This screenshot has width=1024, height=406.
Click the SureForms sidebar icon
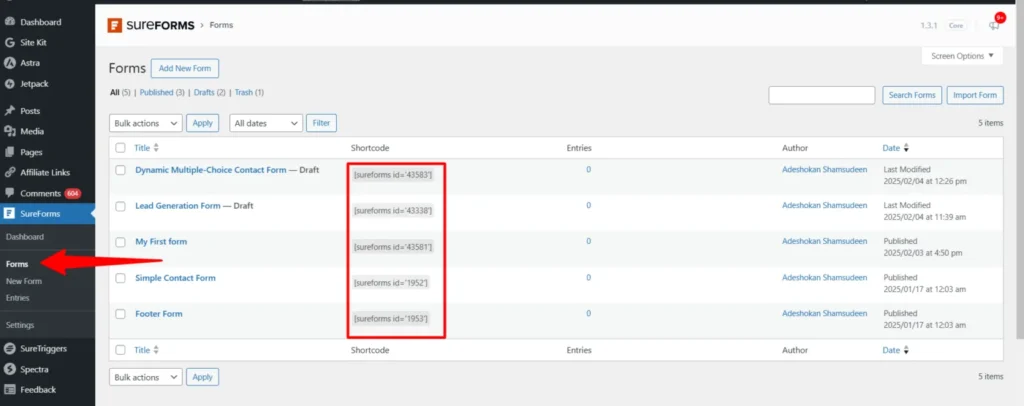tap(9, 213)
